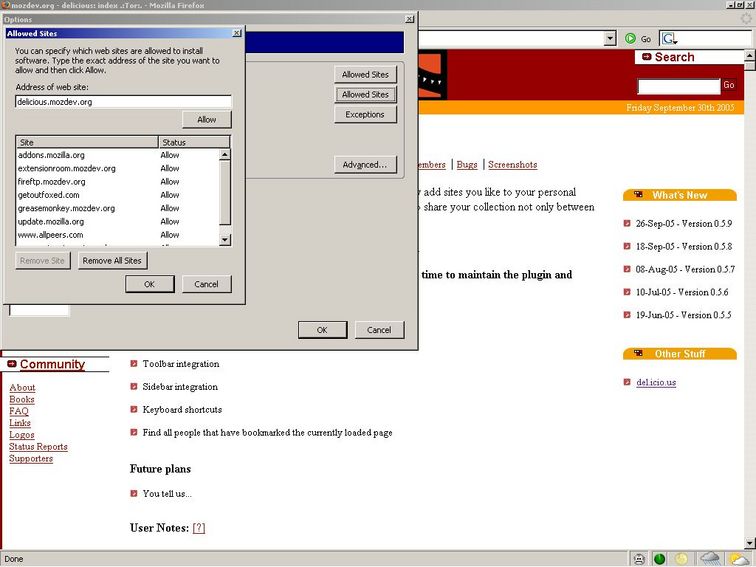
Task: Click the User Notes [?] help link
Action: tap(199, 528)
